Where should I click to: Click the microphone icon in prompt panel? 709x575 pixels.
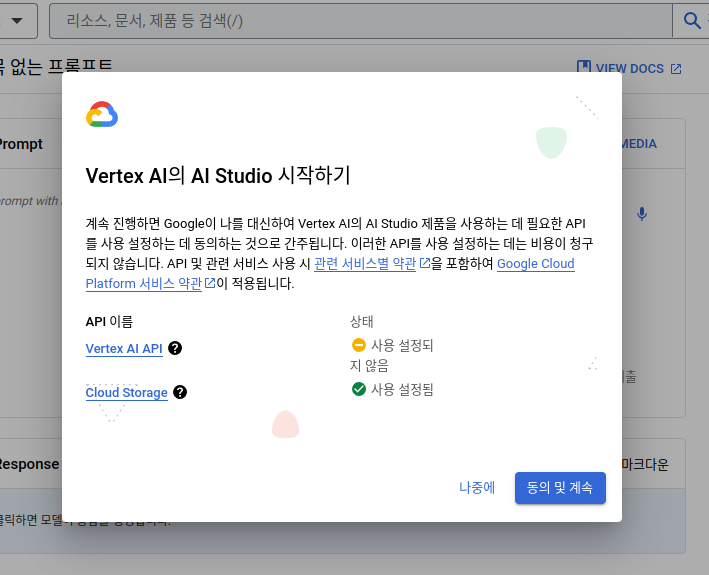coord(642,213)
